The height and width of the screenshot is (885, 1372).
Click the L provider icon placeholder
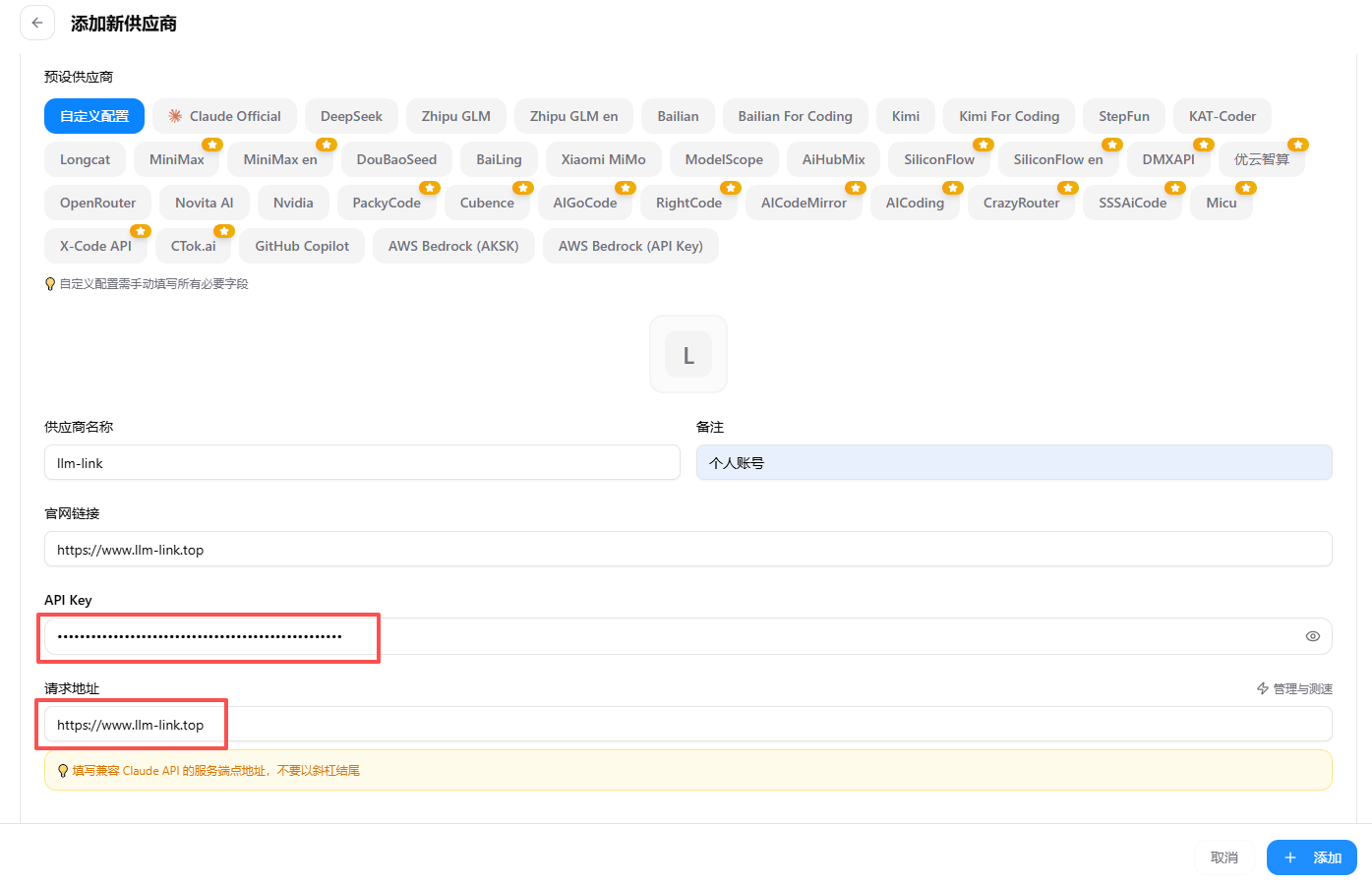tap(688, 354)
